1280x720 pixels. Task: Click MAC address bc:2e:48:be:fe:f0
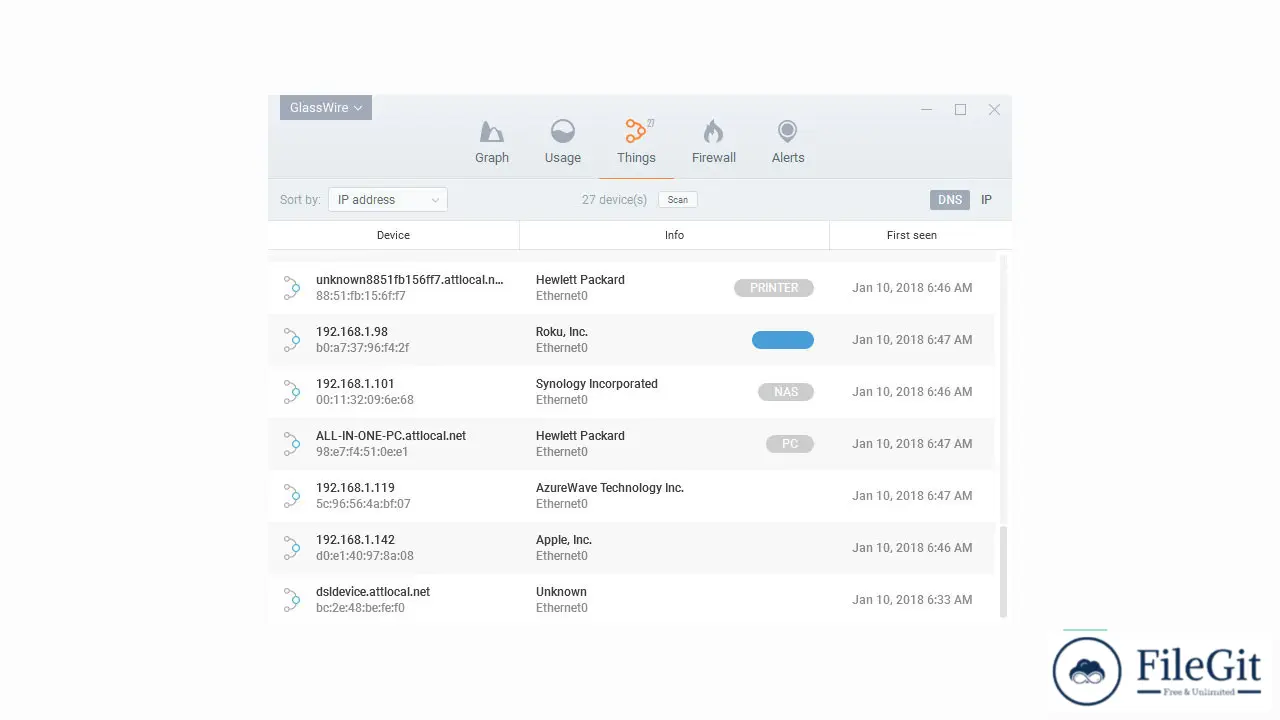360,608
